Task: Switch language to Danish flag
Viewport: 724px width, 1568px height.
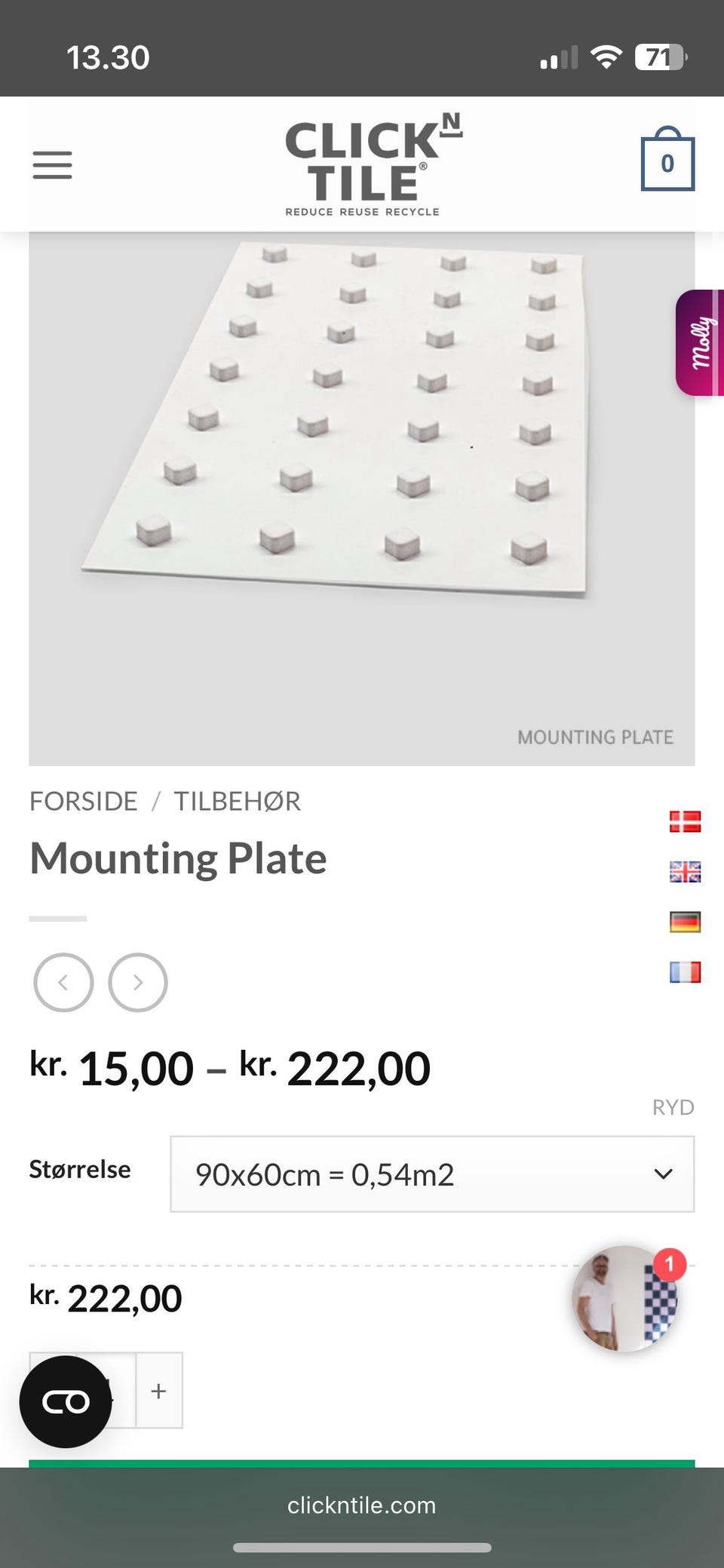Action: (x=685, y=821)
